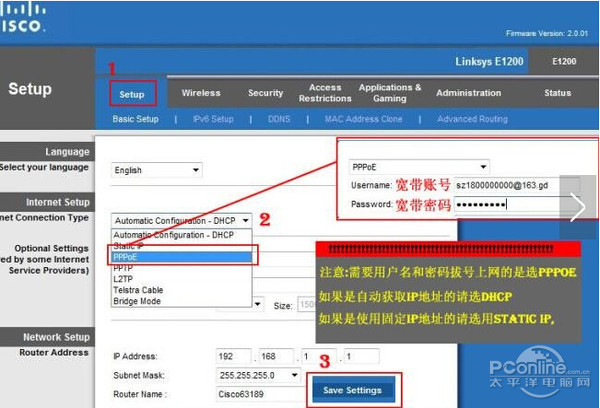Click the E1200 model label

click(x=564, y=61)
